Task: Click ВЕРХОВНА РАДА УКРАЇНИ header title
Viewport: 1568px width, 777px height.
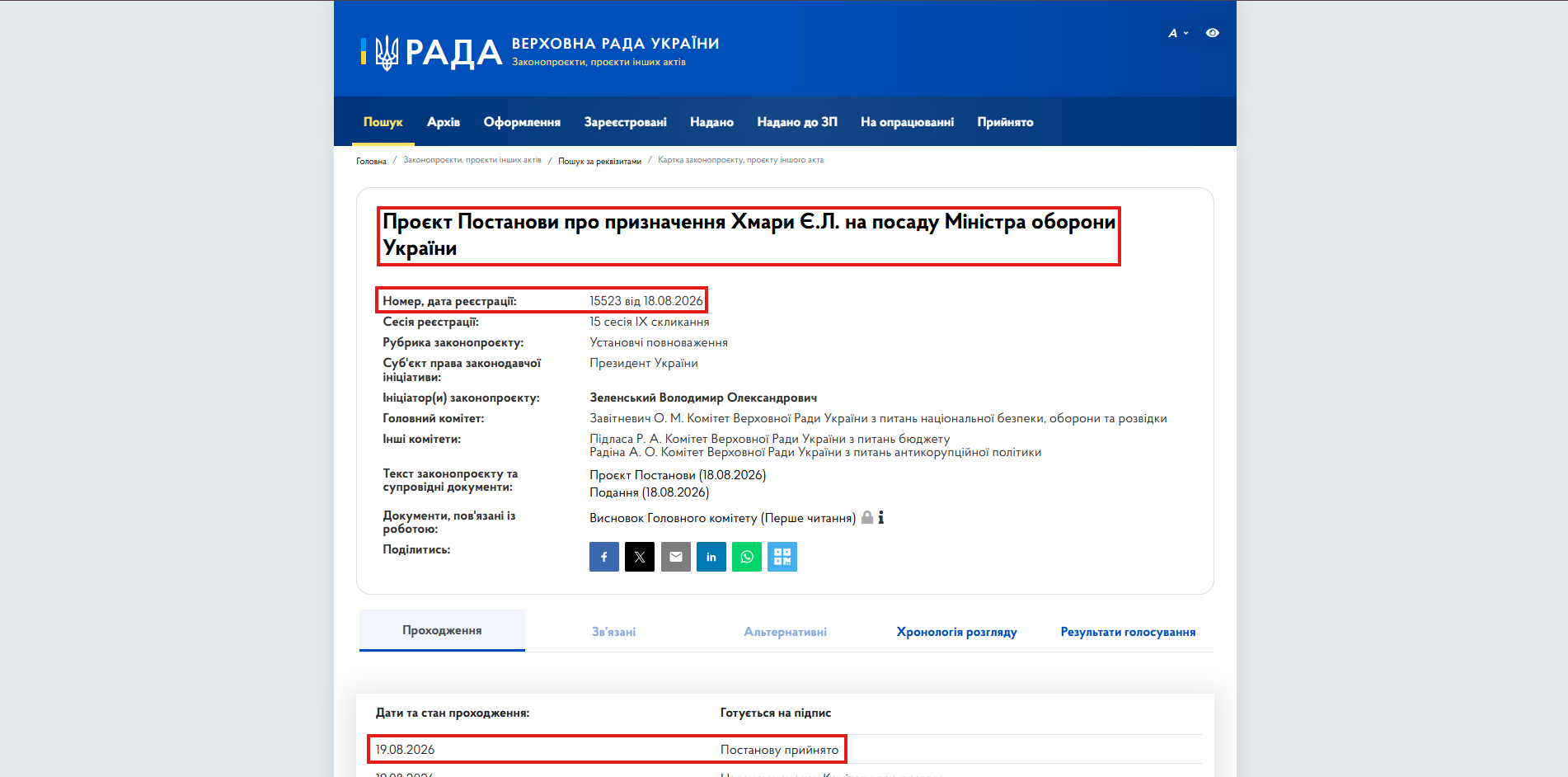Action: tap(616, 44)
